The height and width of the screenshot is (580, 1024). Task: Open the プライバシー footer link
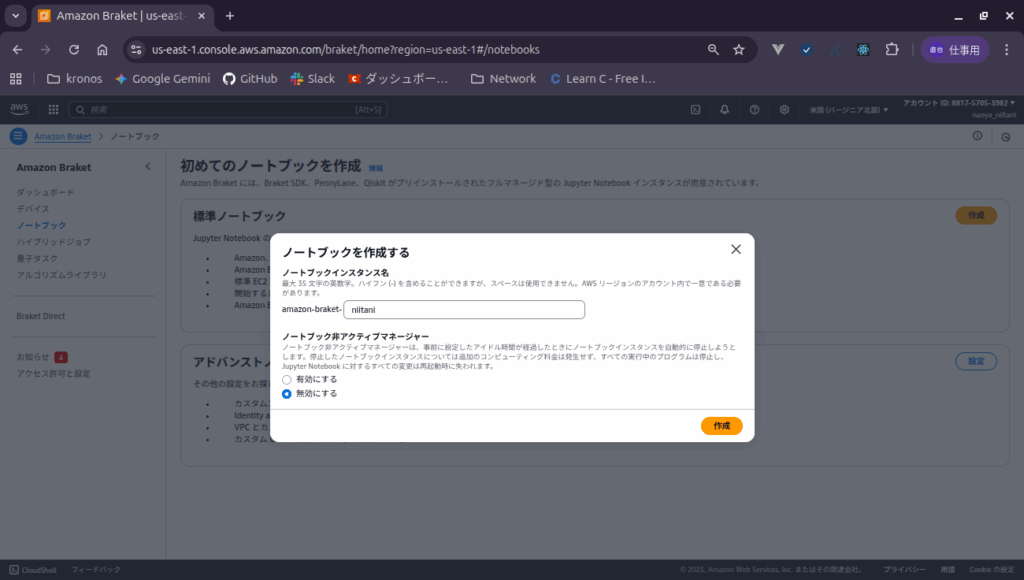904,570
